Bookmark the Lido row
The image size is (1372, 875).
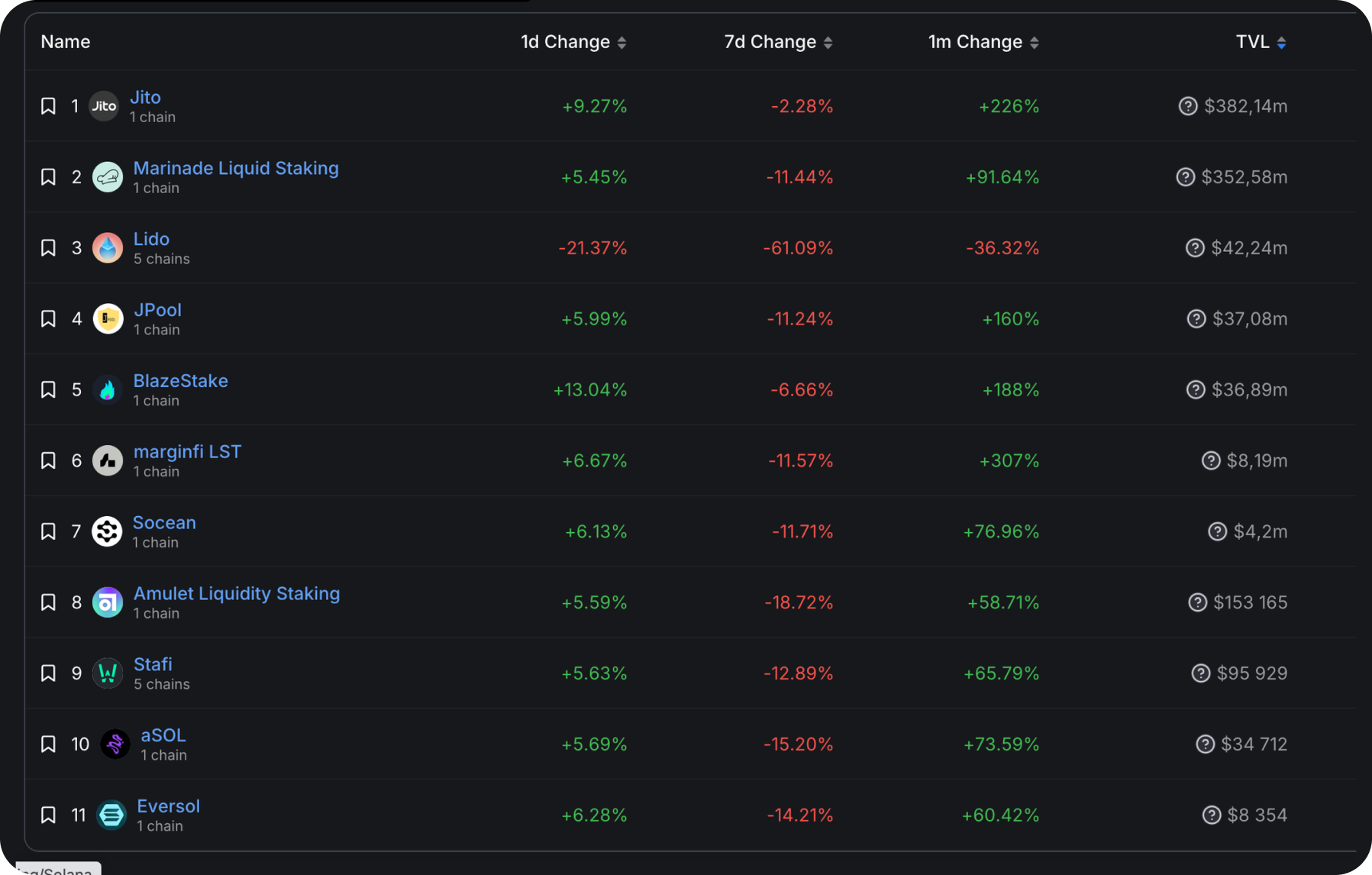(x=47, y=247)
